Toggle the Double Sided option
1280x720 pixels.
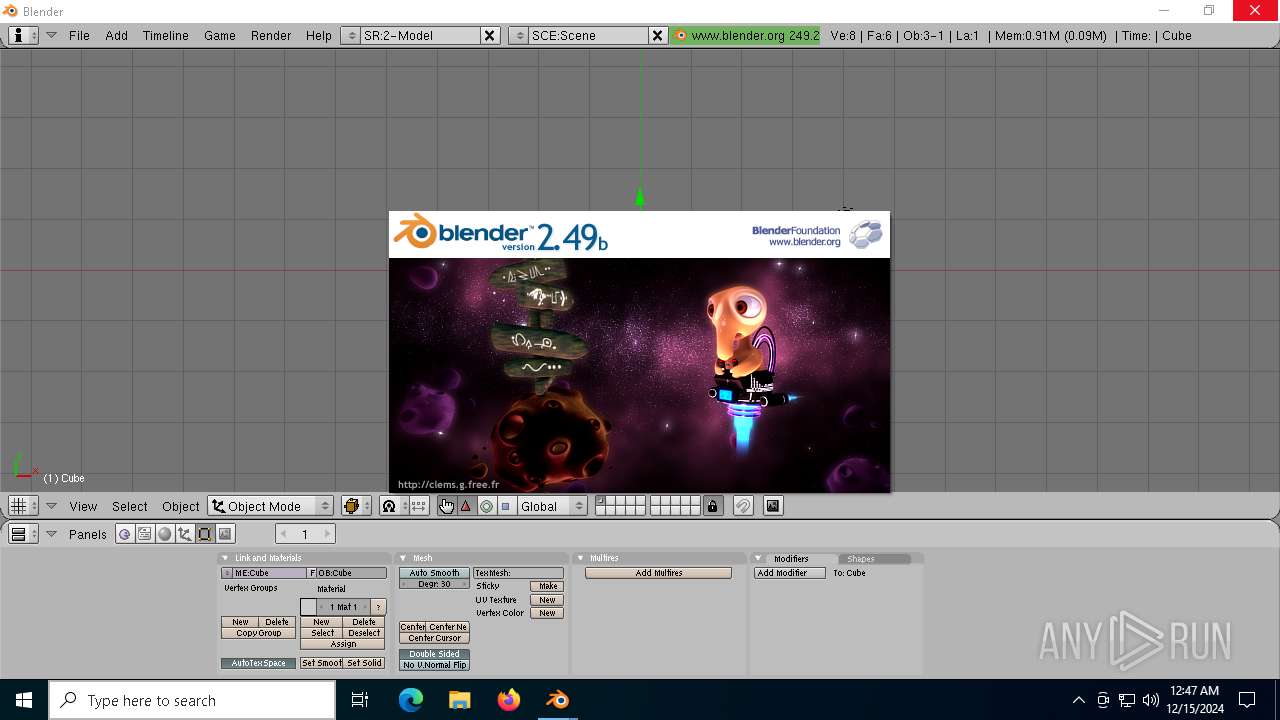[x=434, y=654]
